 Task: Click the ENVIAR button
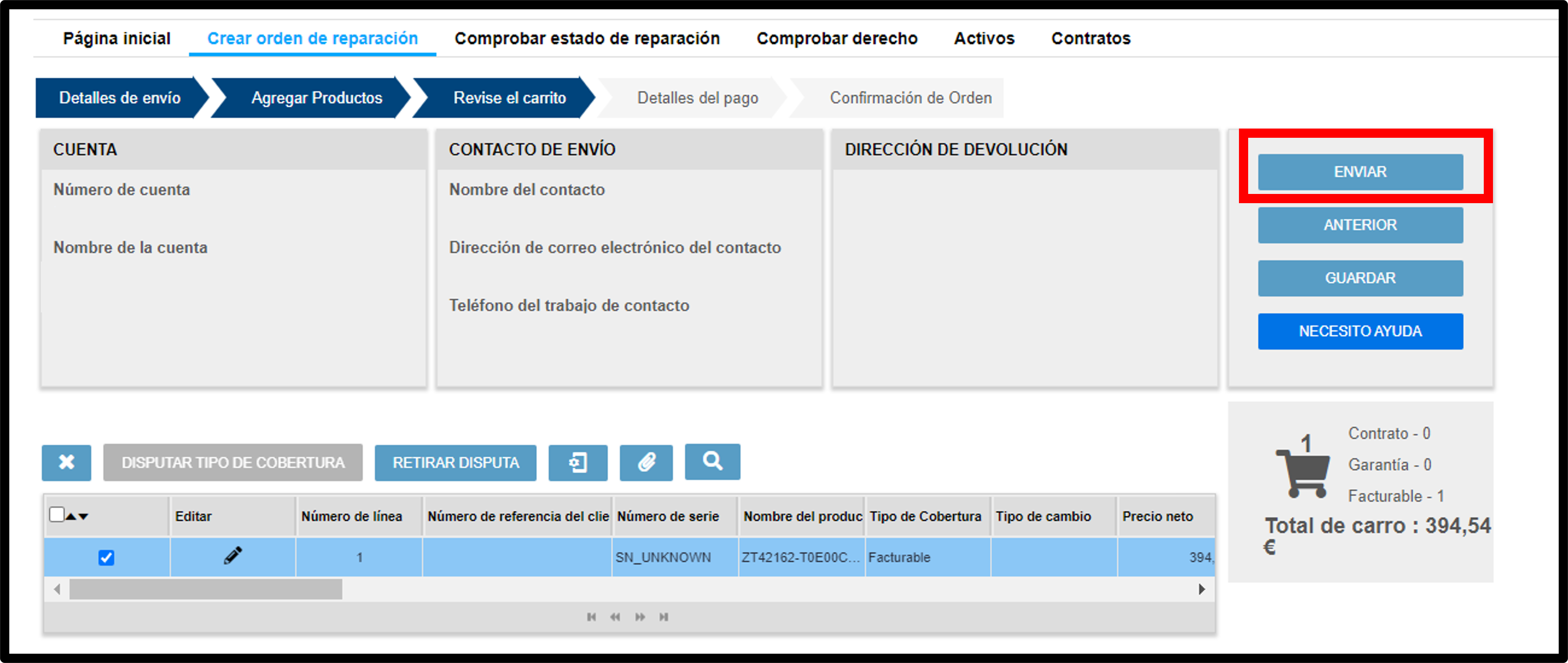tap(1360, 172)
